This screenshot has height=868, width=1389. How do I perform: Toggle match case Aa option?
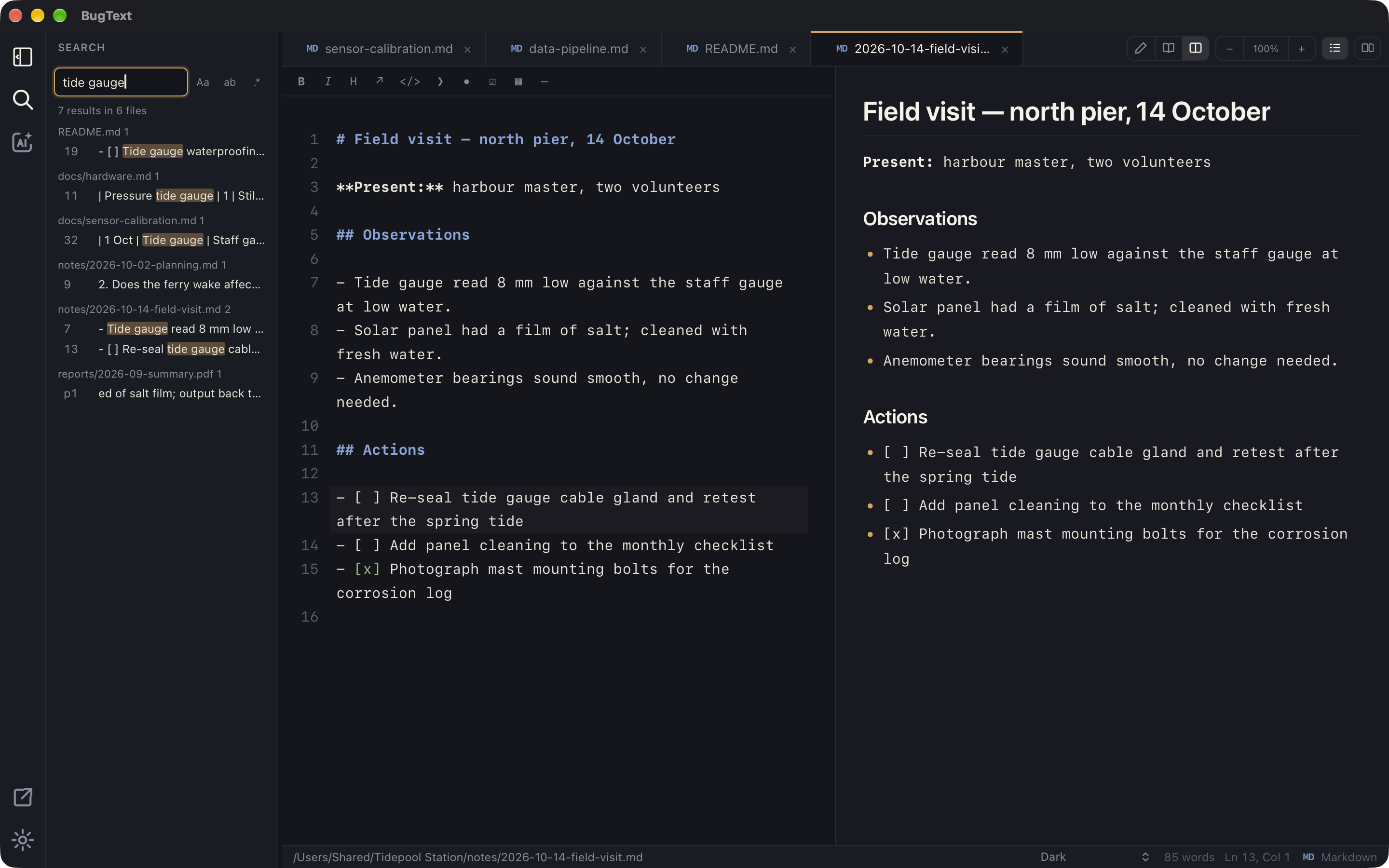[203, 82]
